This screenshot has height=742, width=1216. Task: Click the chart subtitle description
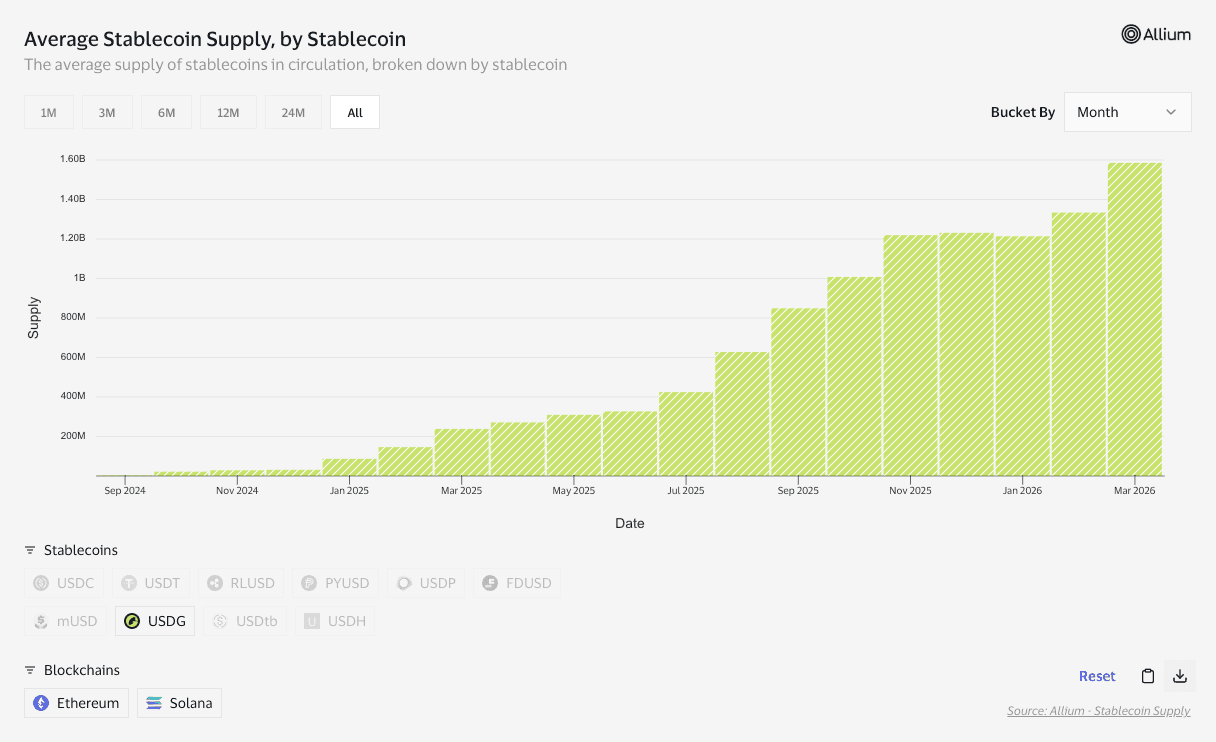(296, 65)
